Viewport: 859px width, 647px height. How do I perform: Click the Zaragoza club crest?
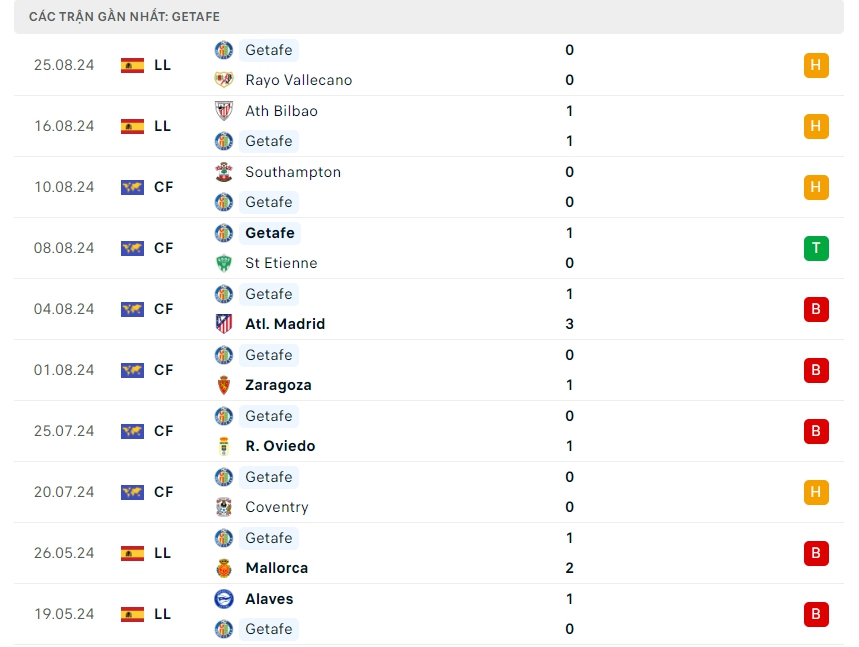click(224, 385)
